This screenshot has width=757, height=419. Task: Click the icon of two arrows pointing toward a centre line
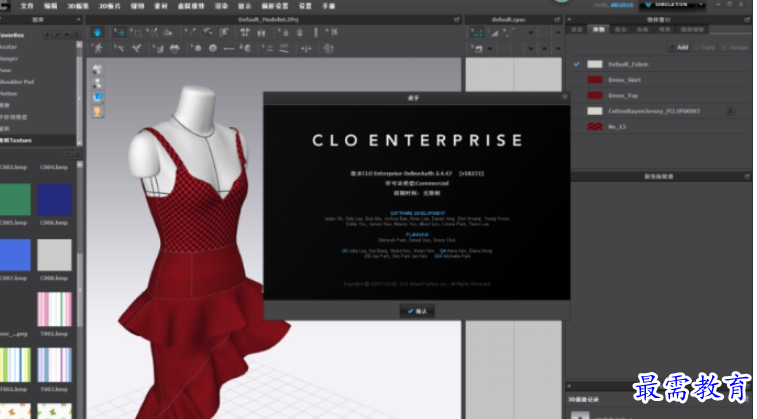[x=306, y=48]
